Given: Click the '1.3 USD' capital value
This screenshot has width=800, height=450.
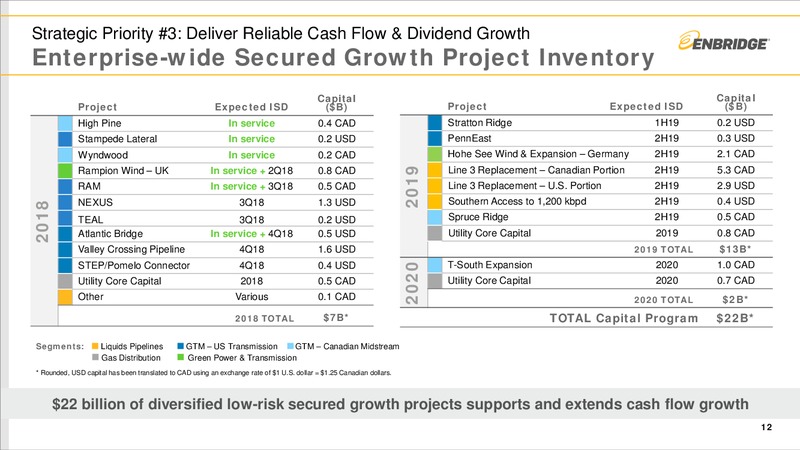Looking at the screenshot, I should click(x=337, y=203).
